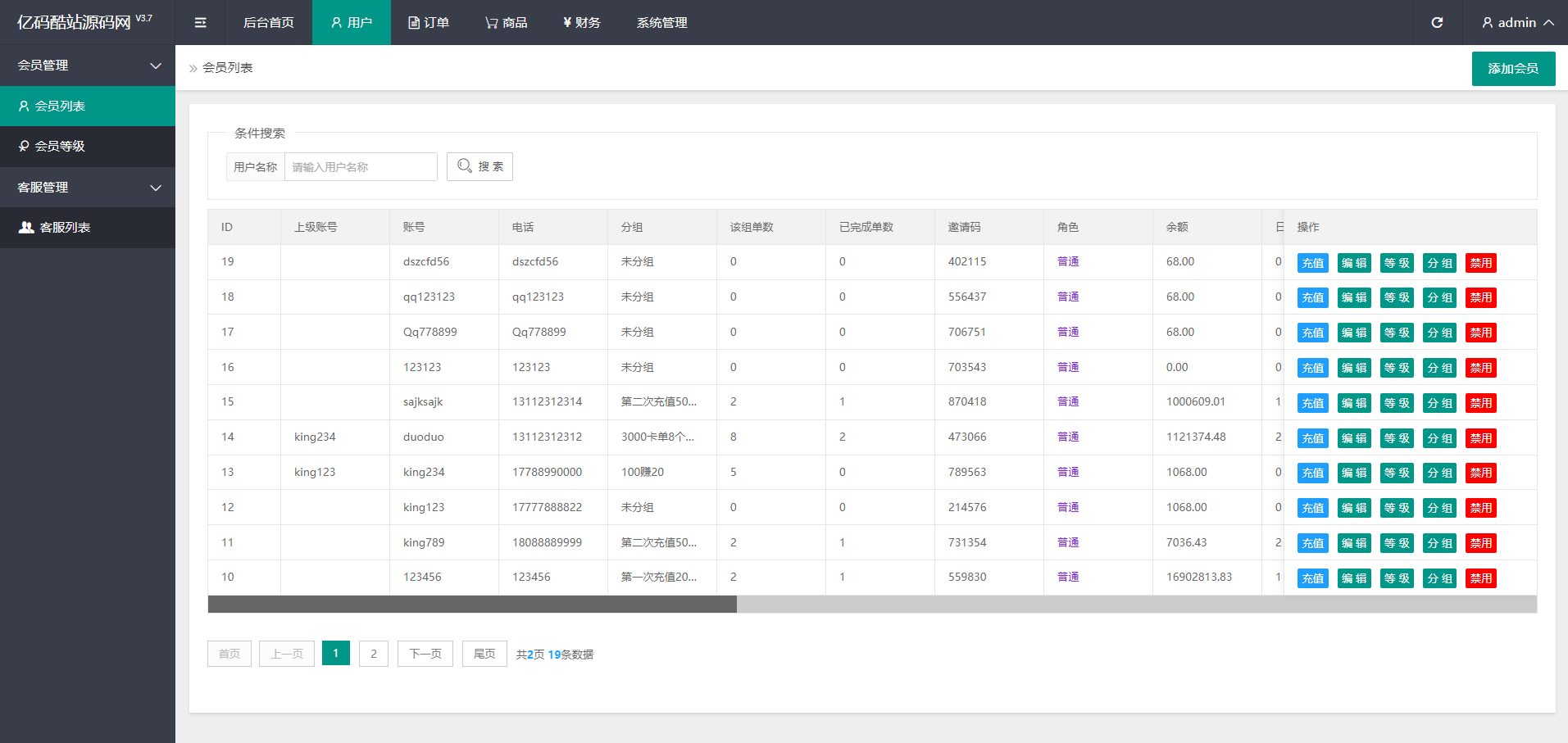
Task: Open the 商品 top menu
Action: [506, 22]
